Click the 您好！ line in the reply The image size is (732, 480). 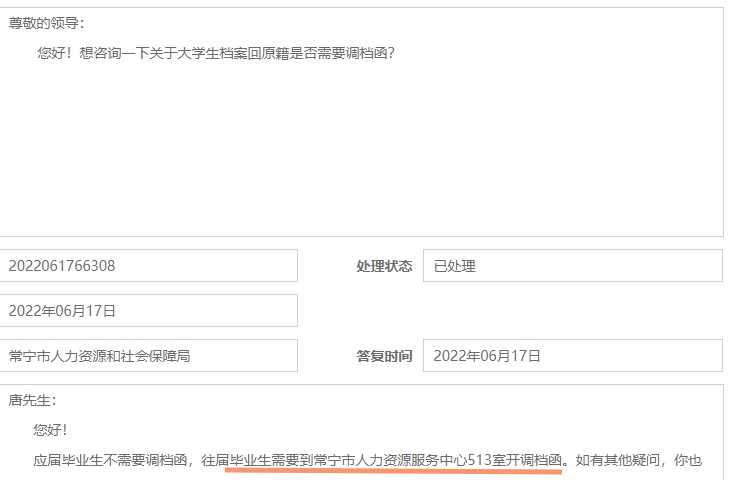[50, 430]
